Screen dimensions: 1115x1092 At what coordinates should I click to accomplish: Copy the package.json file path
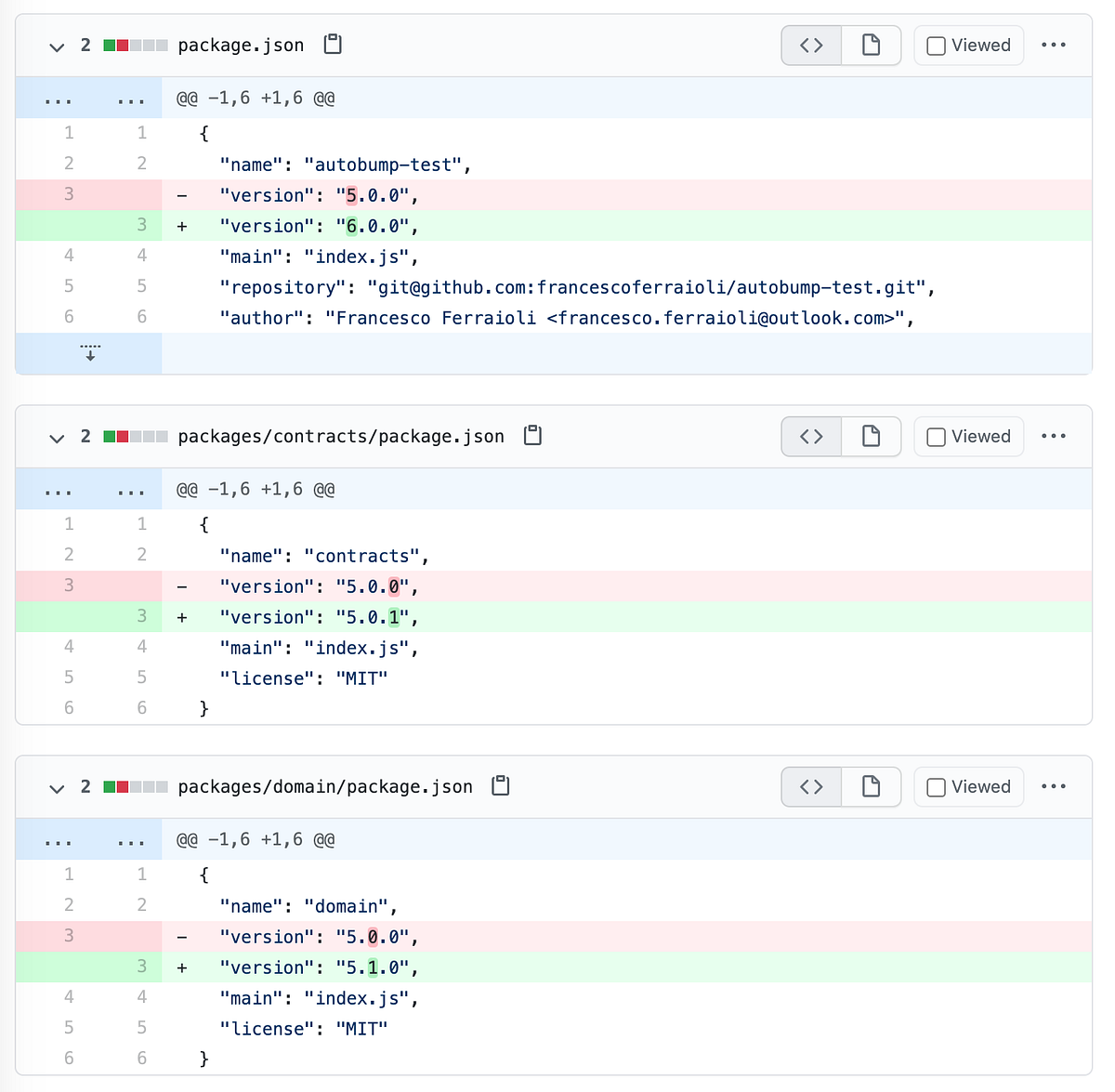click(x=332, y=44)
